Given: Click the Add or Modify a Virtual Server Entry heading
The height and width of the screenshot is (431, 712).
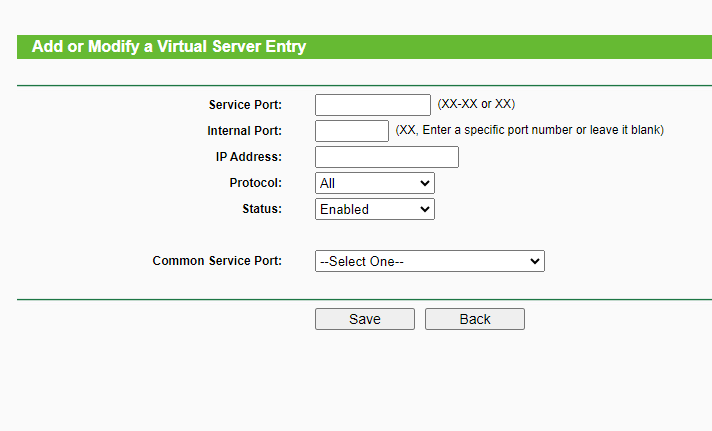Looking at the screenshot, I should [169, 46].
